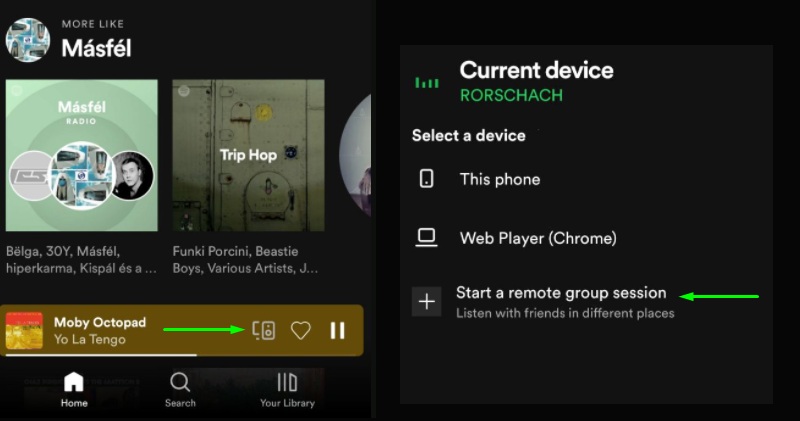Click the green equalizer playing icon
The width and height of the screenshot is (800, 421).
pos(427,82)
